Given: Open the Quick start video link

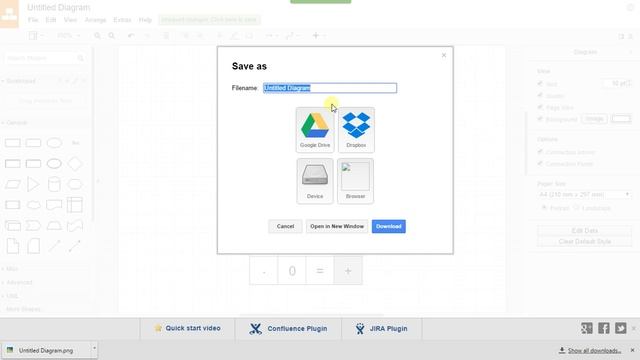Looking at the screenshot, I should tap(188, 329).
